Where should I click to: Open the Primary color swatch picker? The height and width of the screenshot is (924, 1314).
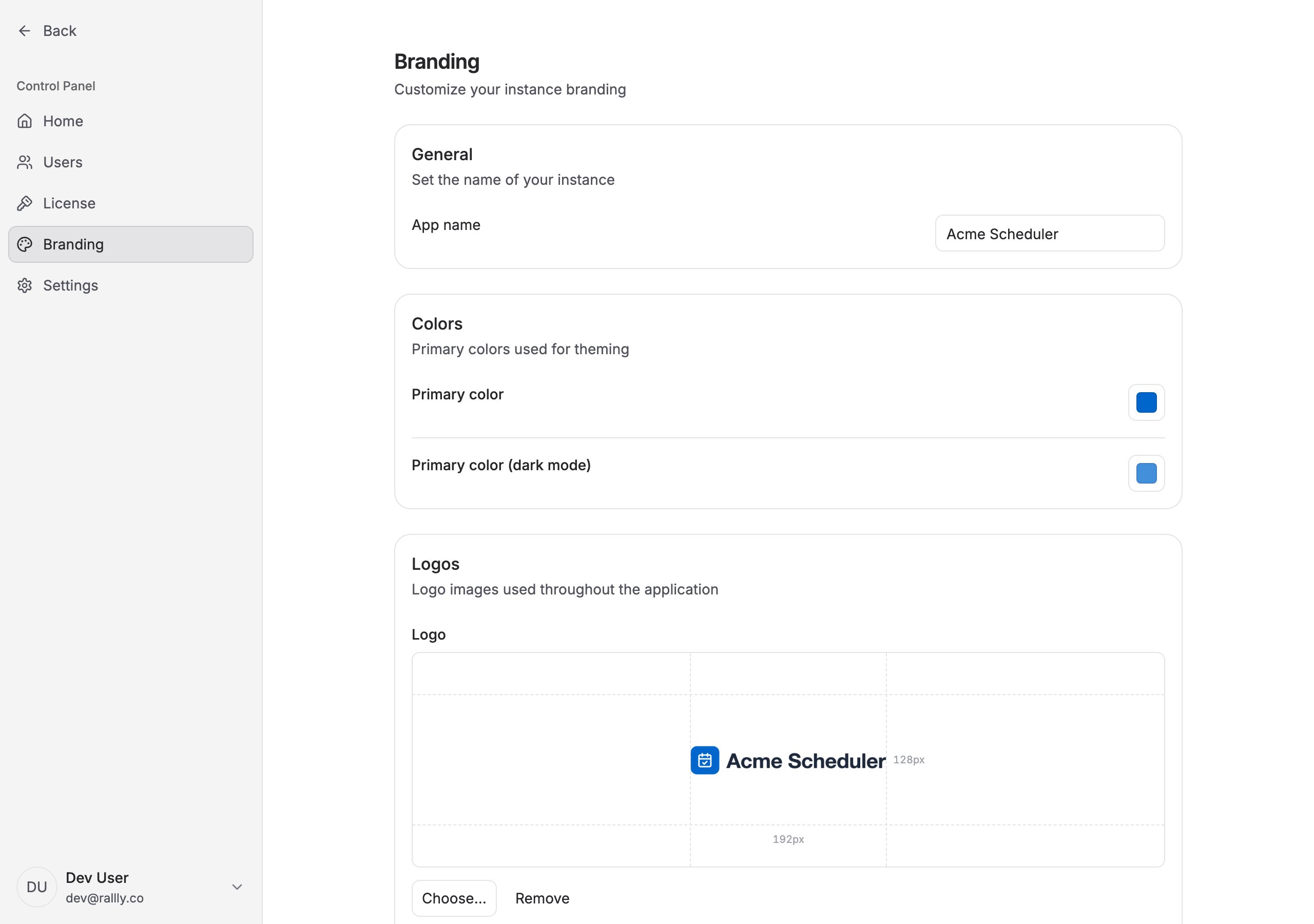1146,402
